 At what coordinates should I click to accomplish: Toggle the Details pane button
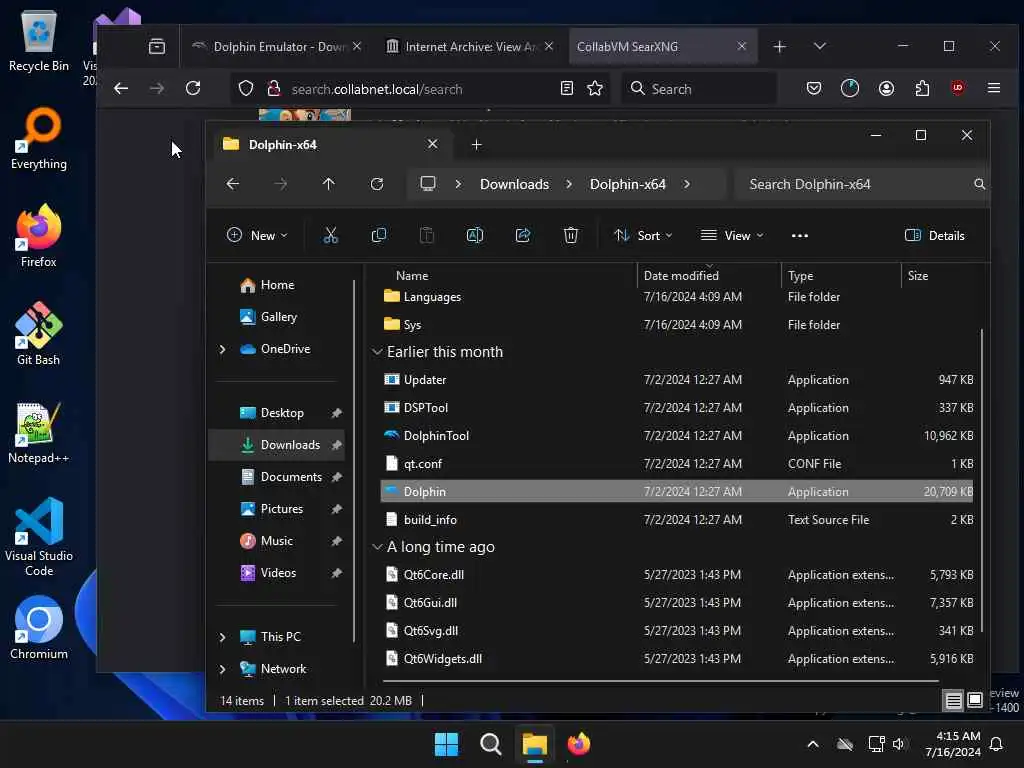(935, 236)
